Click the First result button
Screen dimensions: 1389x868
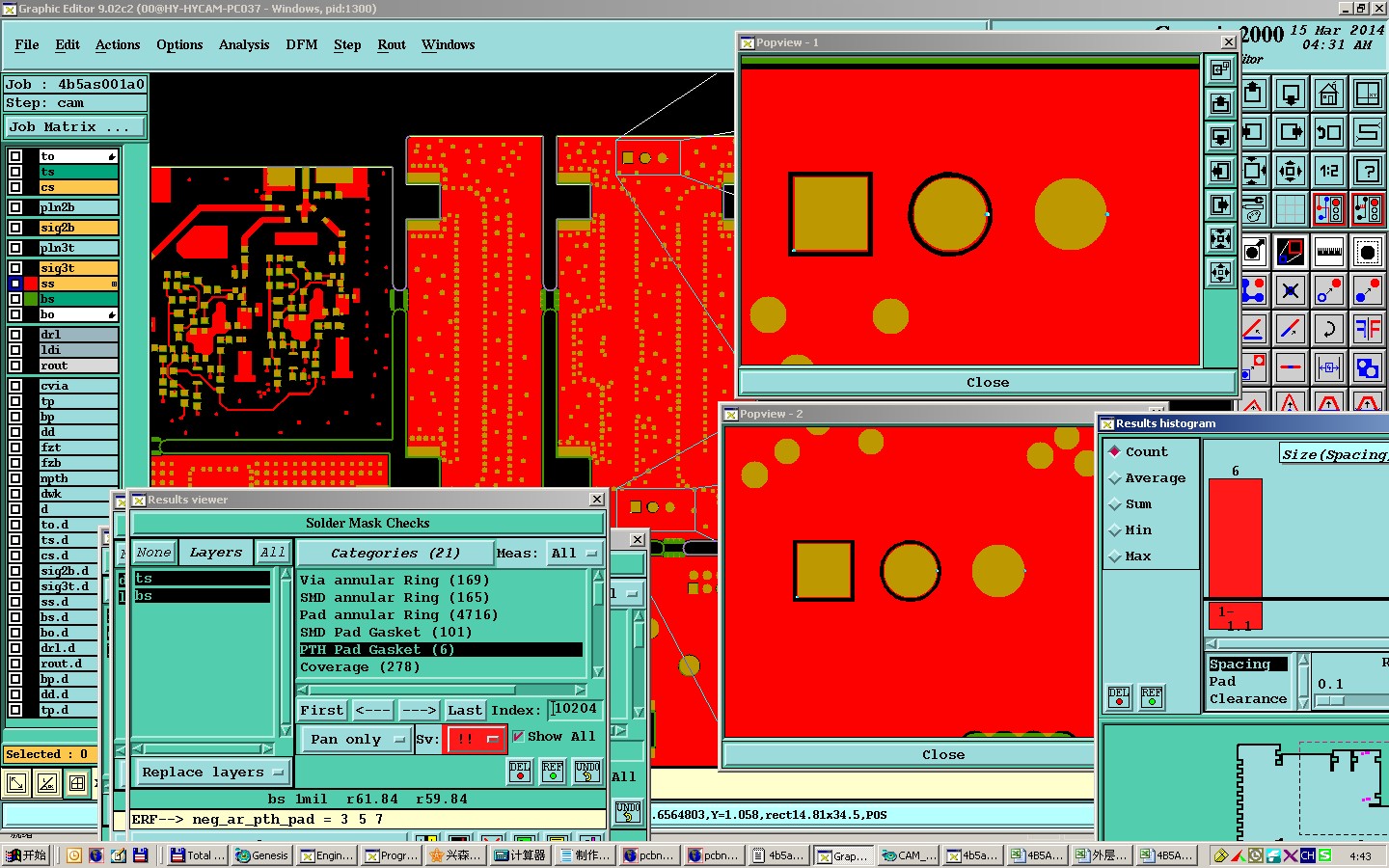(322, 710)
